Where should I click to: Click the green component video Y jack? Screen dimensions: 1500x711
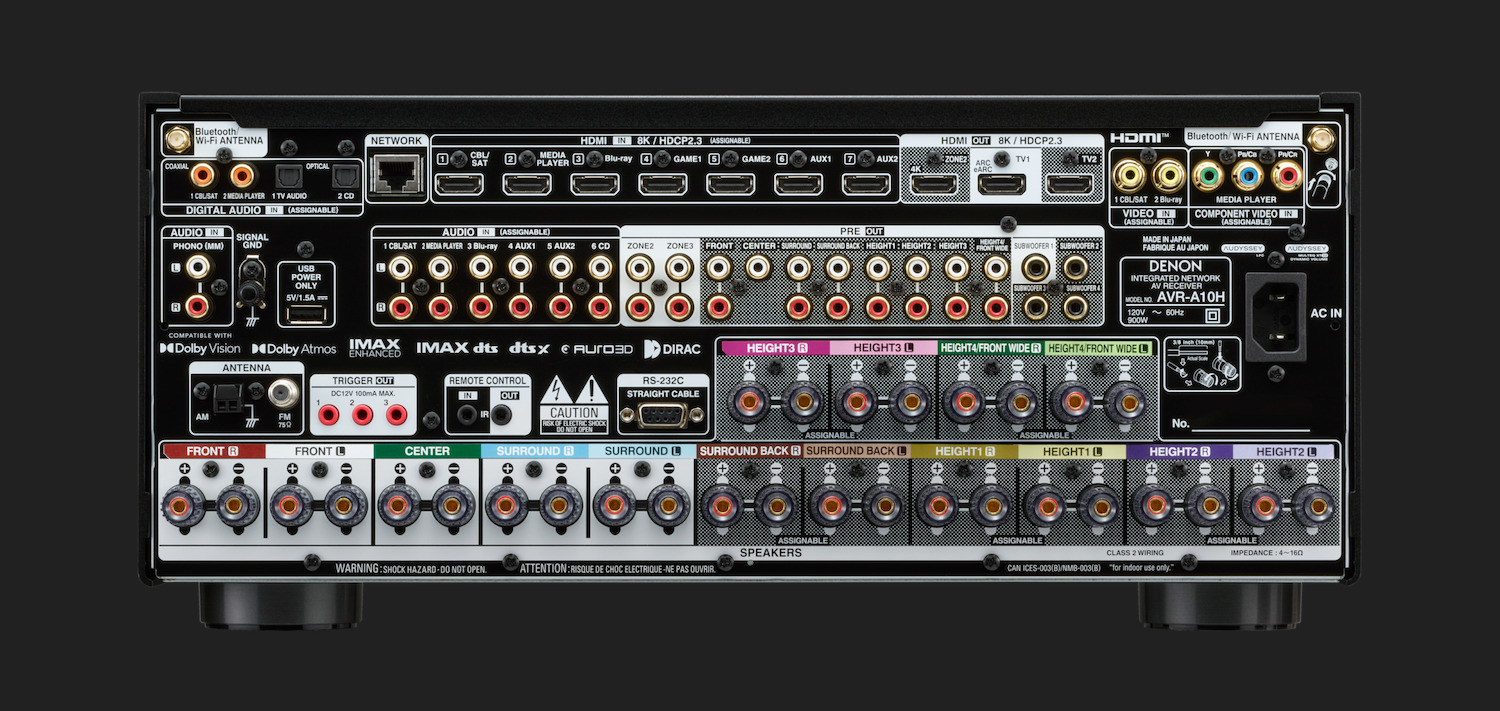coord(1208,178)
